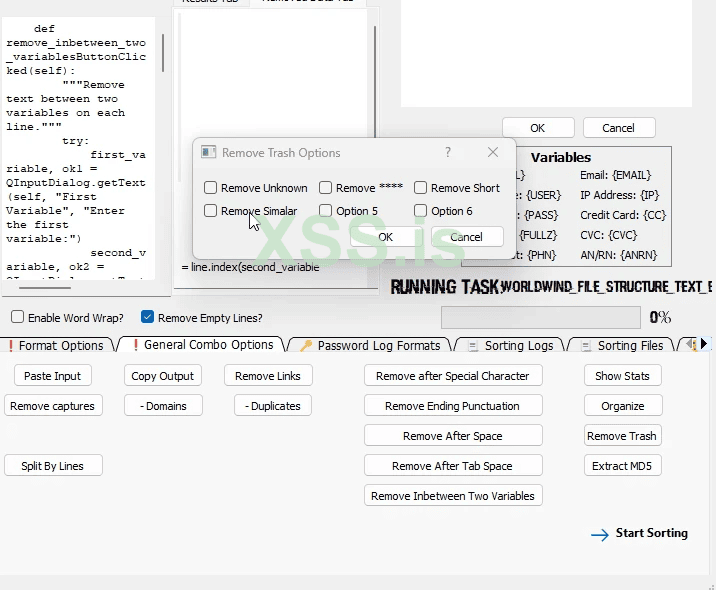
Task: Click the code panel horizontal scrollbar
Action: coord(45,288)
